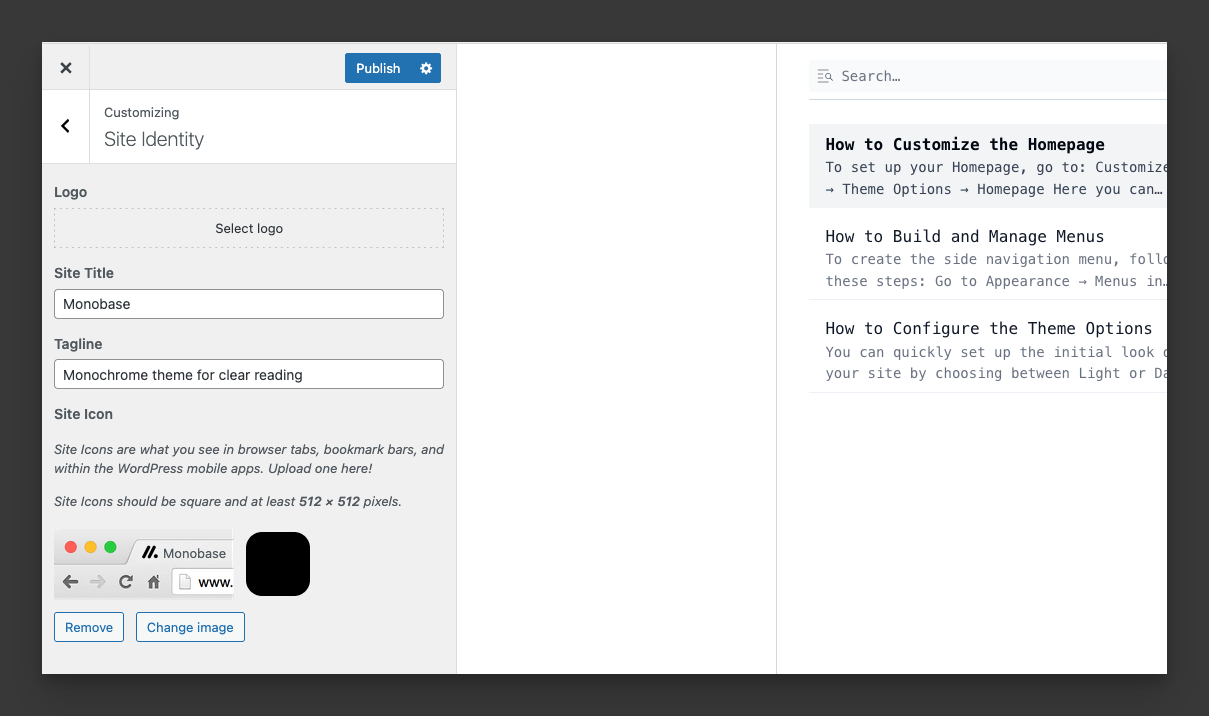Click the Publish button

coord(378,68)
